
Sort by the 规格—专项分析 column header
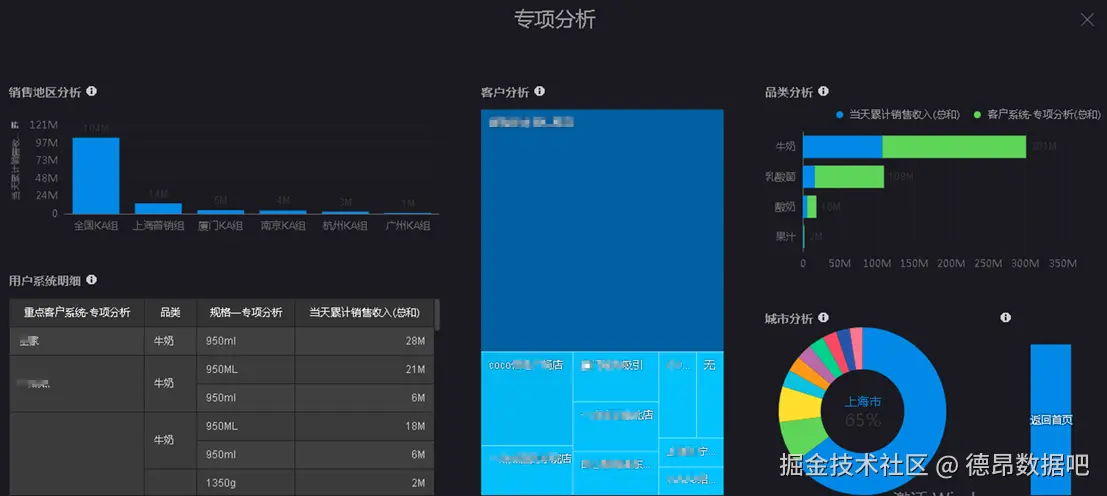(x=246, y=313)
